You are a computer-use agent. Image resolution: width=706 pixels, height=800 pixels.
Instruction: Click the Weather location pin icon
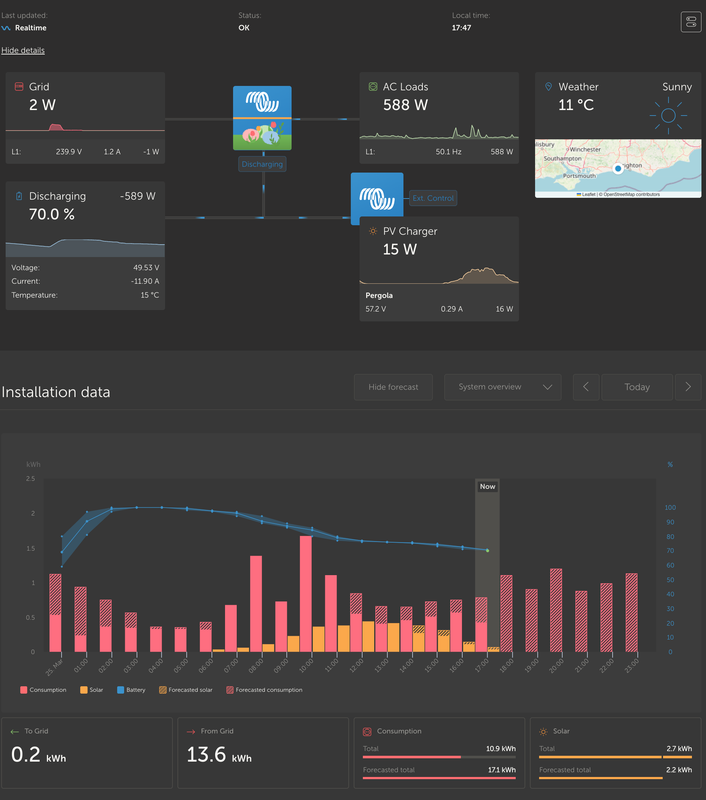(x=548, y=87)
